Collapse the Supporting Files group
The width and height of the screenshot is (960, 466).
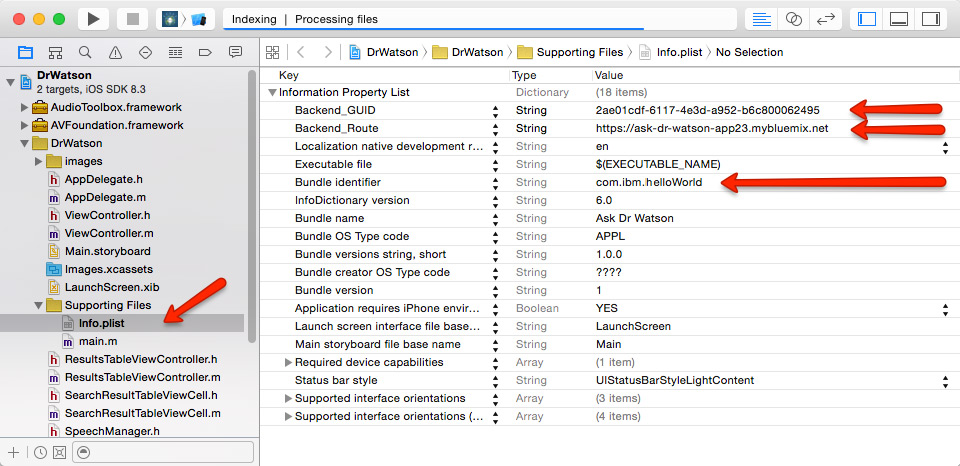point(39,305)
